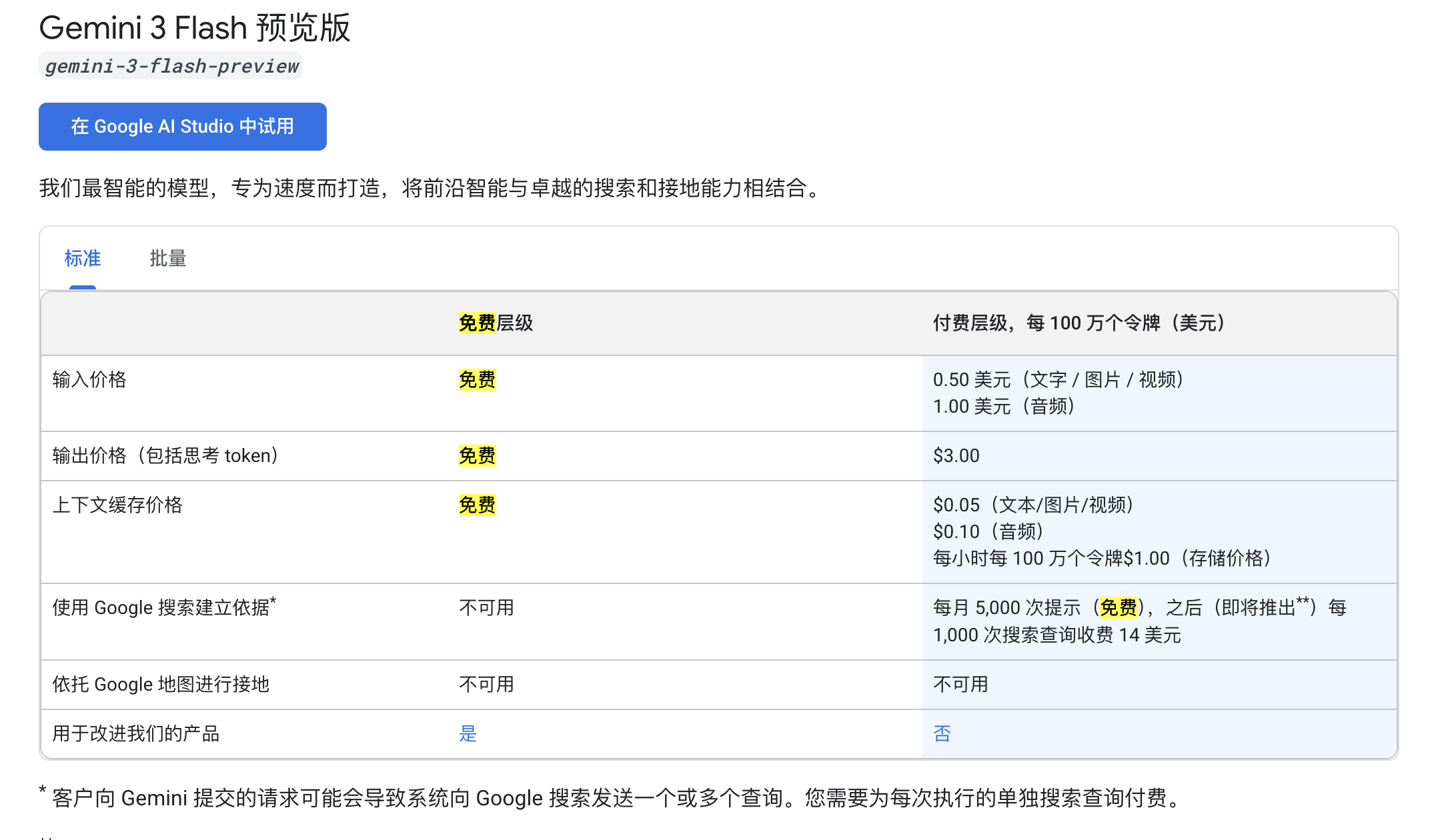Click the 在 Google AI Studio 中试用 button

pyautogui.click(x=182, y=127)
